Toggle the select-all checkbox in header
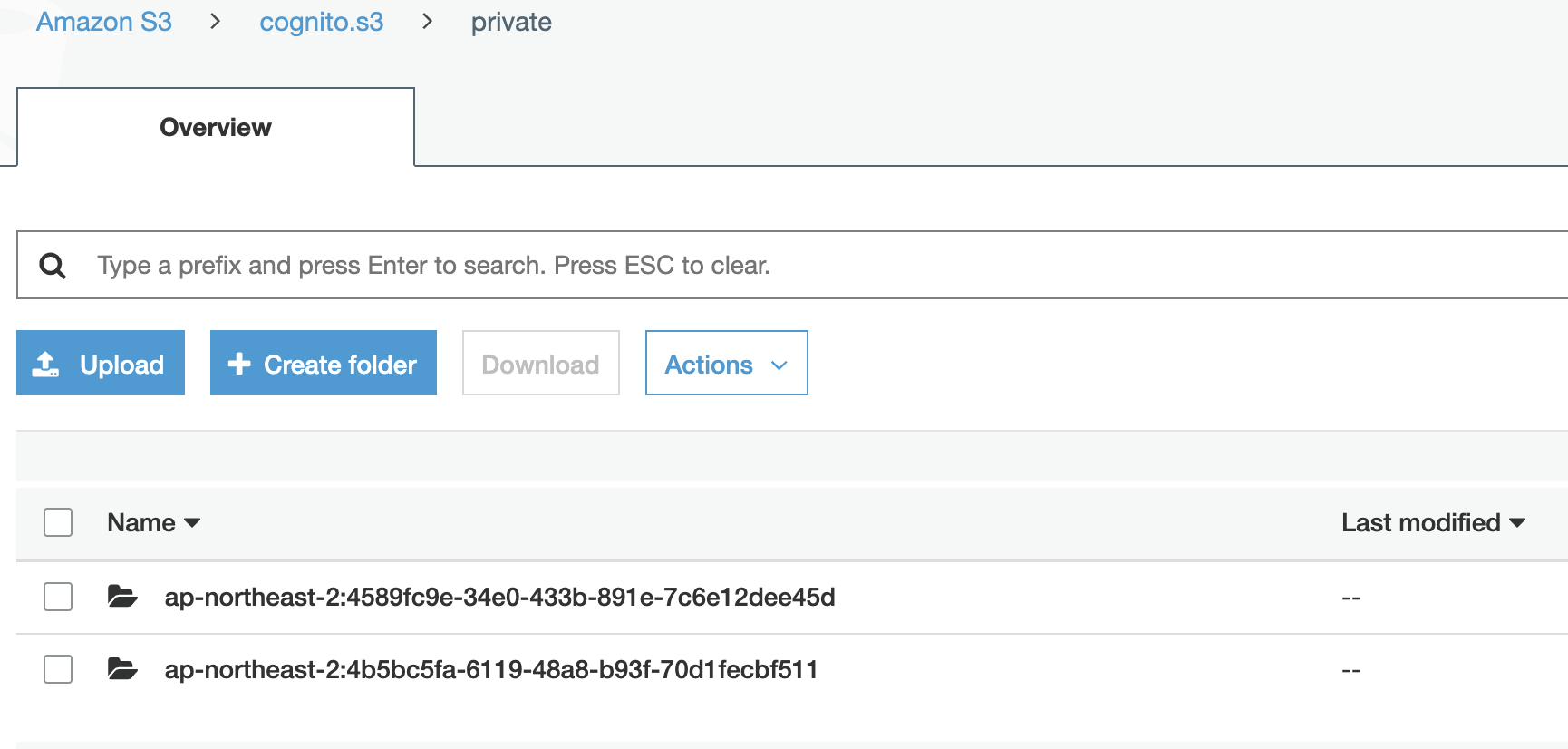This screenshot has height=749, width=1568. (x=58, y=522)
